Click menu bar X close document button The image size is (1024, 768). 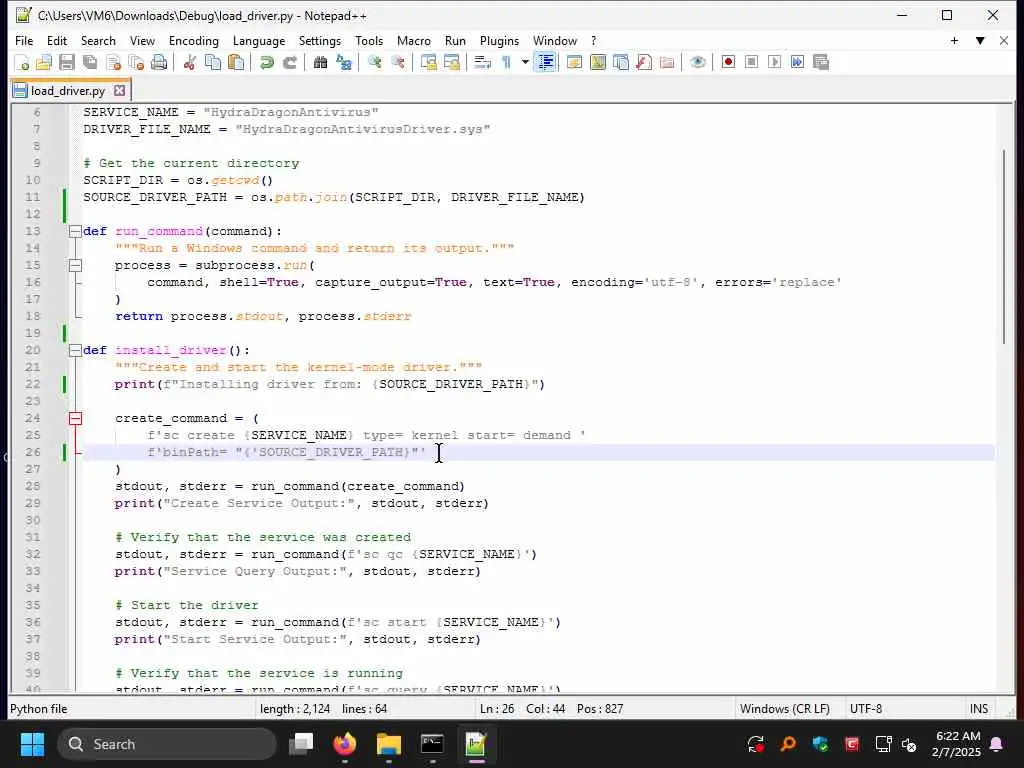(1004, 40)
